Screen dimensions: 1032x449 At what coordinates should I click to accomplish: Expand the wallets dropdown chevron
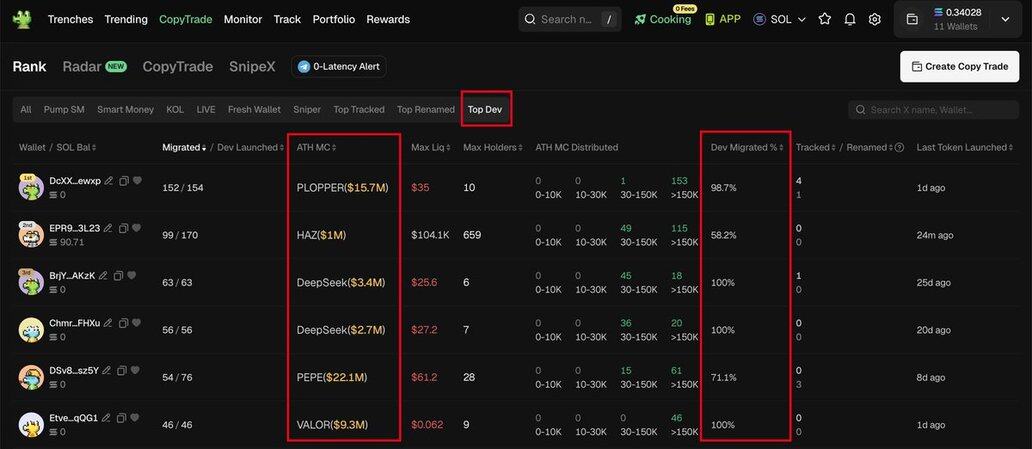pos(1005,19)
